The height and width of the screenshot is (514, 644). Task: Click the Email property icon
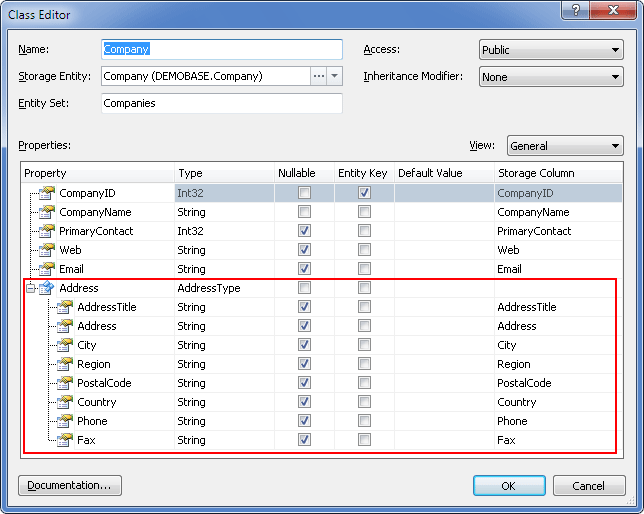47,269
